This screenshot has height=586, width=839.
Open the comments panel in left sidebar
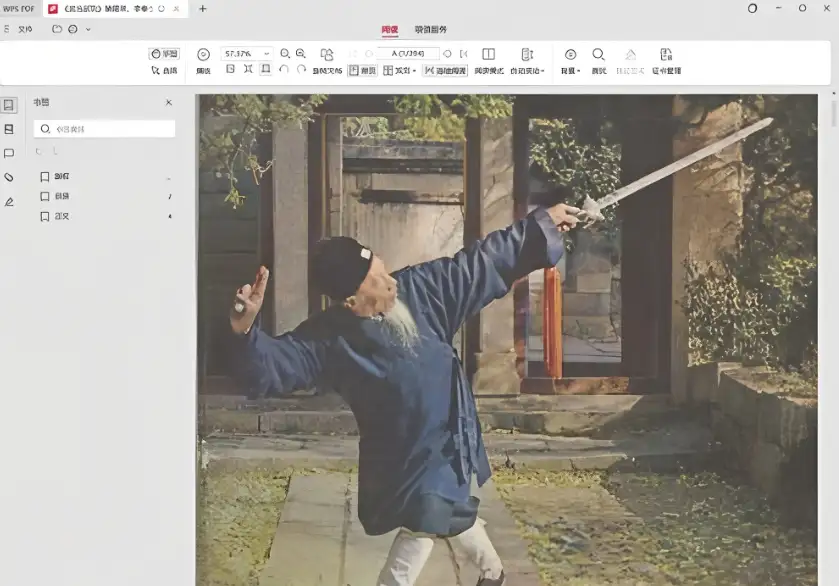9,153
